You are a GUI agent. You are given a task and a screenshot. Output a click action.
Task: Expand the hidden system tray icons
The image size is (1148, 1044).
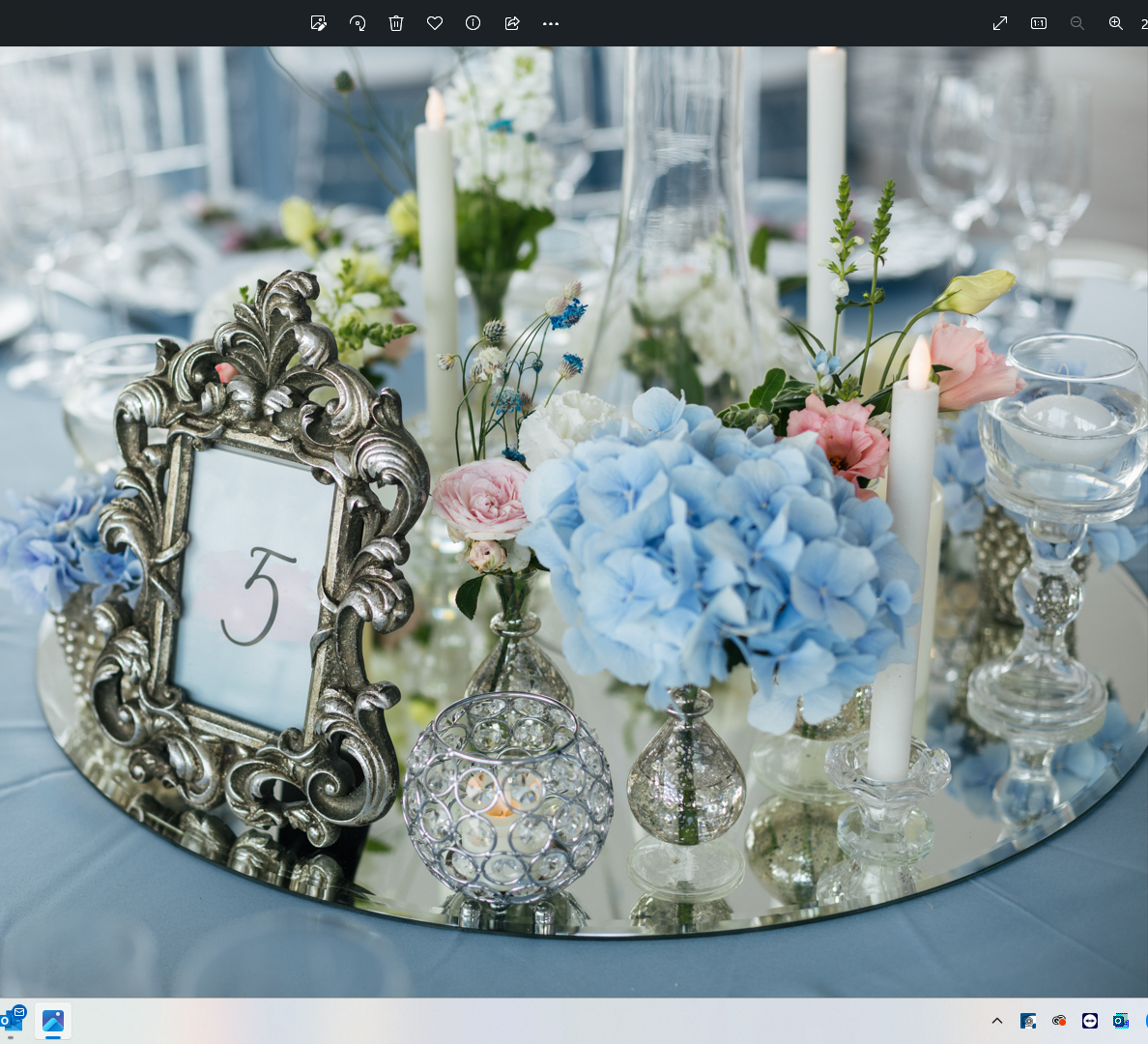tap(997, 1021)
